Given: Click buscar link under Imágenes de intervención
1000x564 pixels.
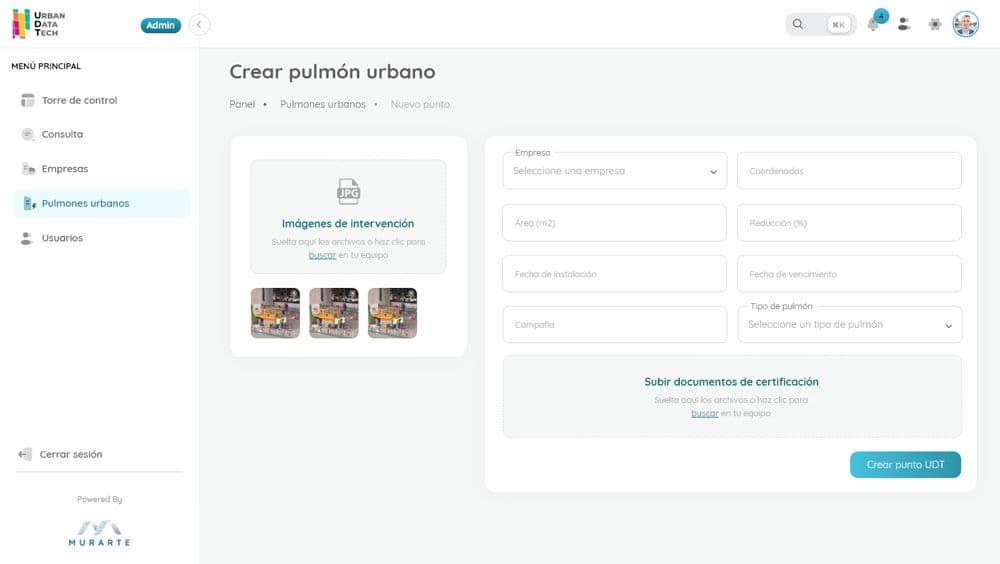Looking at the screenshot, I should (322, 255).
